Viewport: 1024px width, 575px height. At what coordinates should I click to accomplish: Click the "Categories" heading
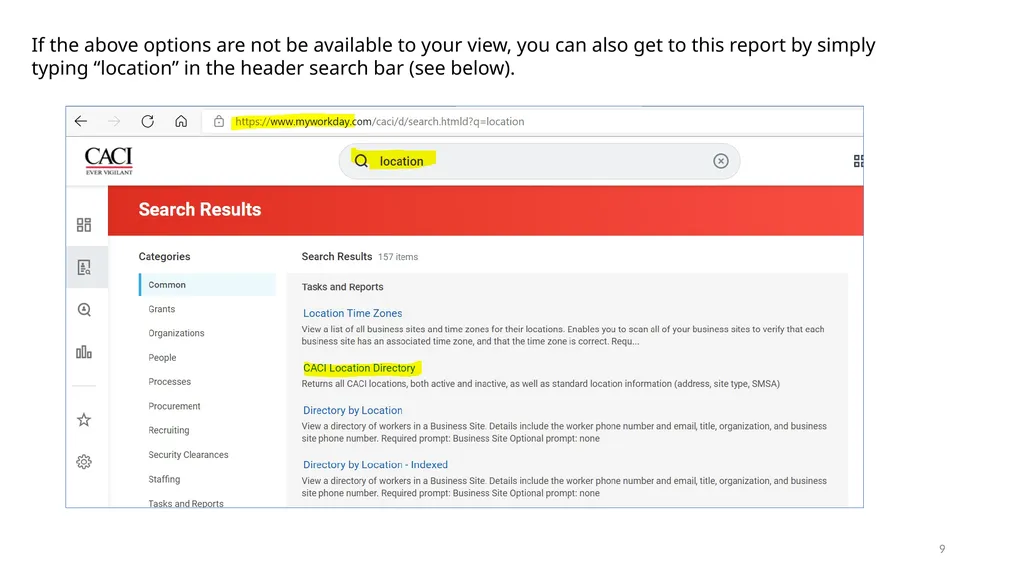pos(165,257)
